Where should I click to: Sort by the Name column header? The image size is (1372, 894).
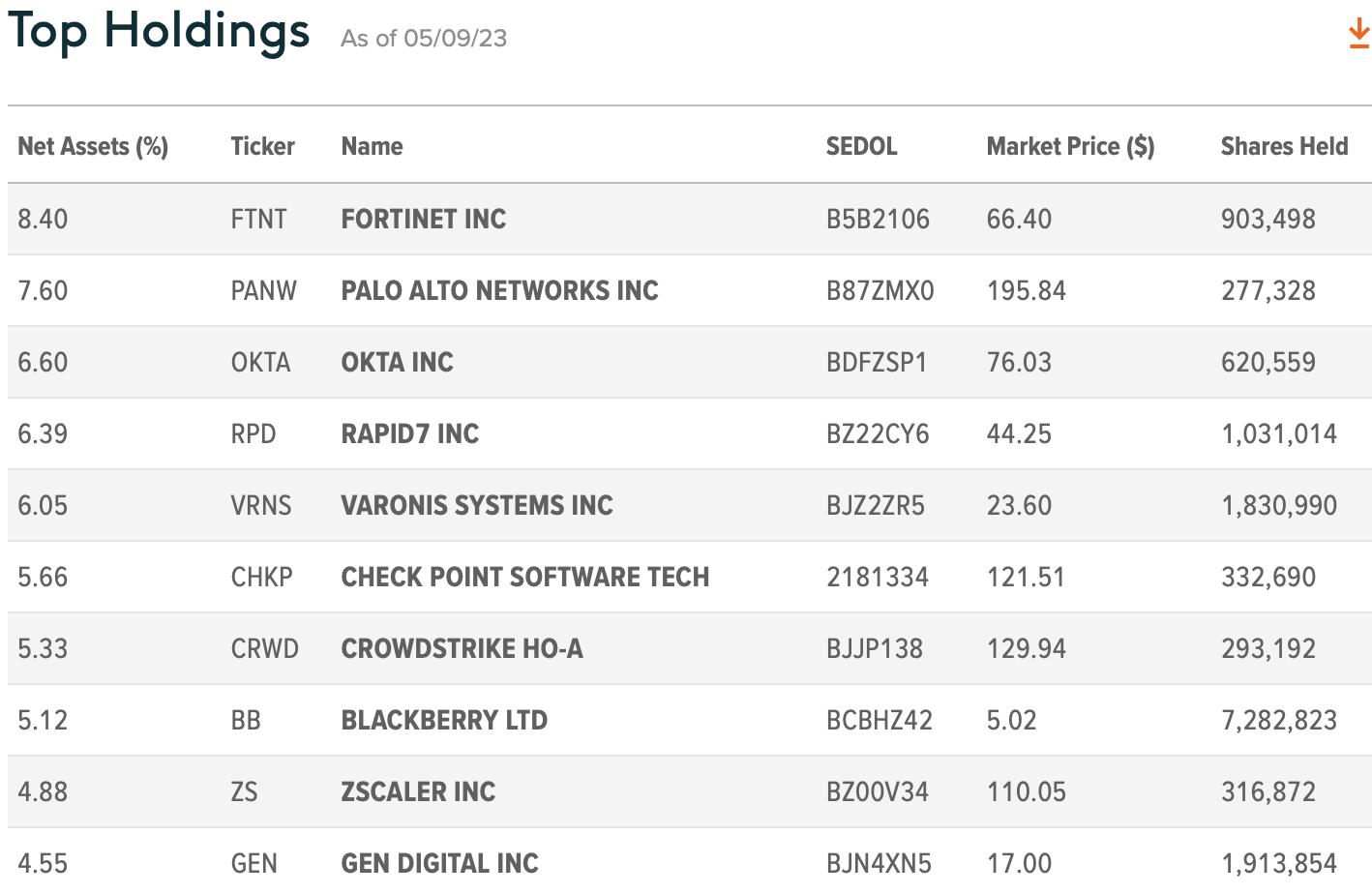coord(372,146)
